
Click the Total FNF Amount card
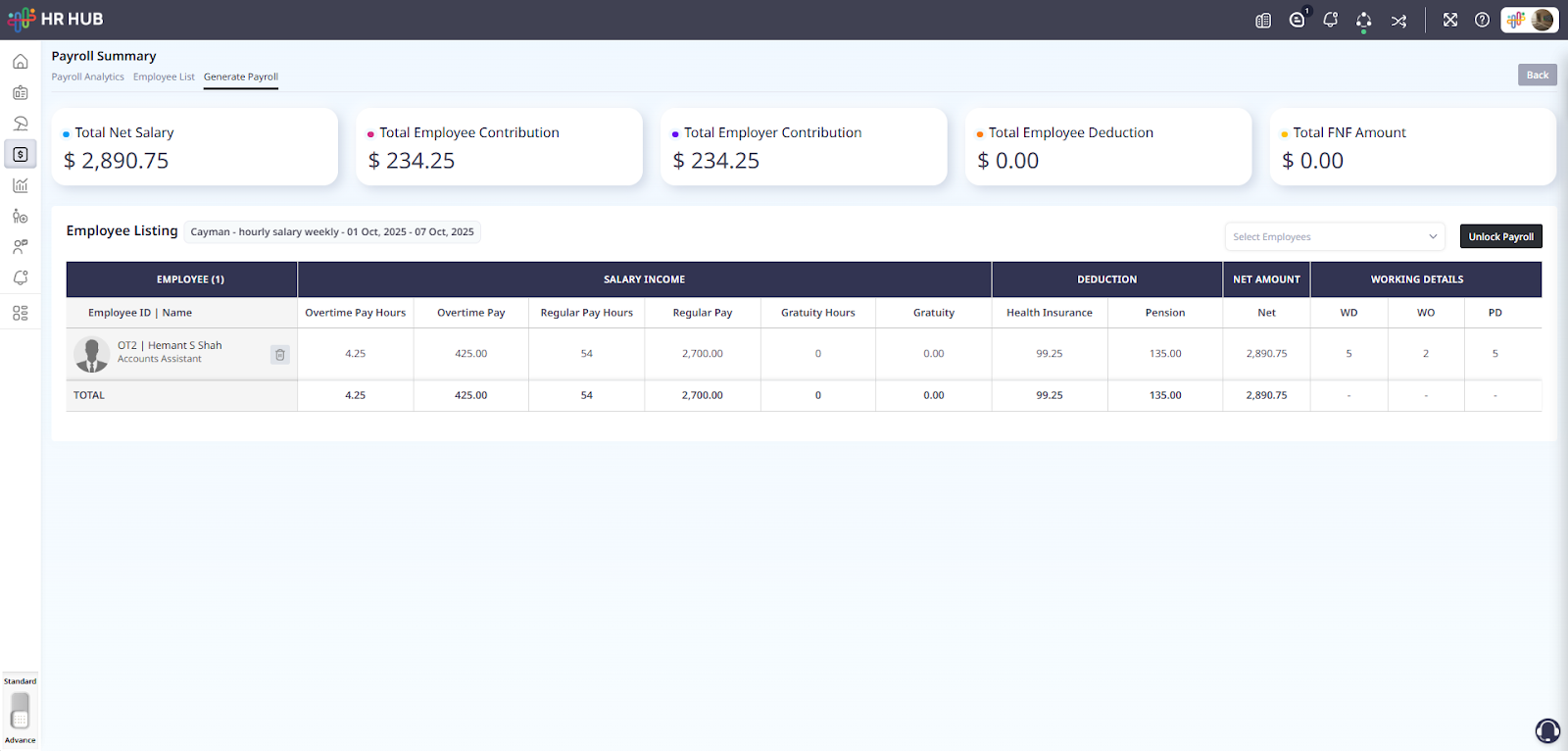click(x=1413, y=147)
